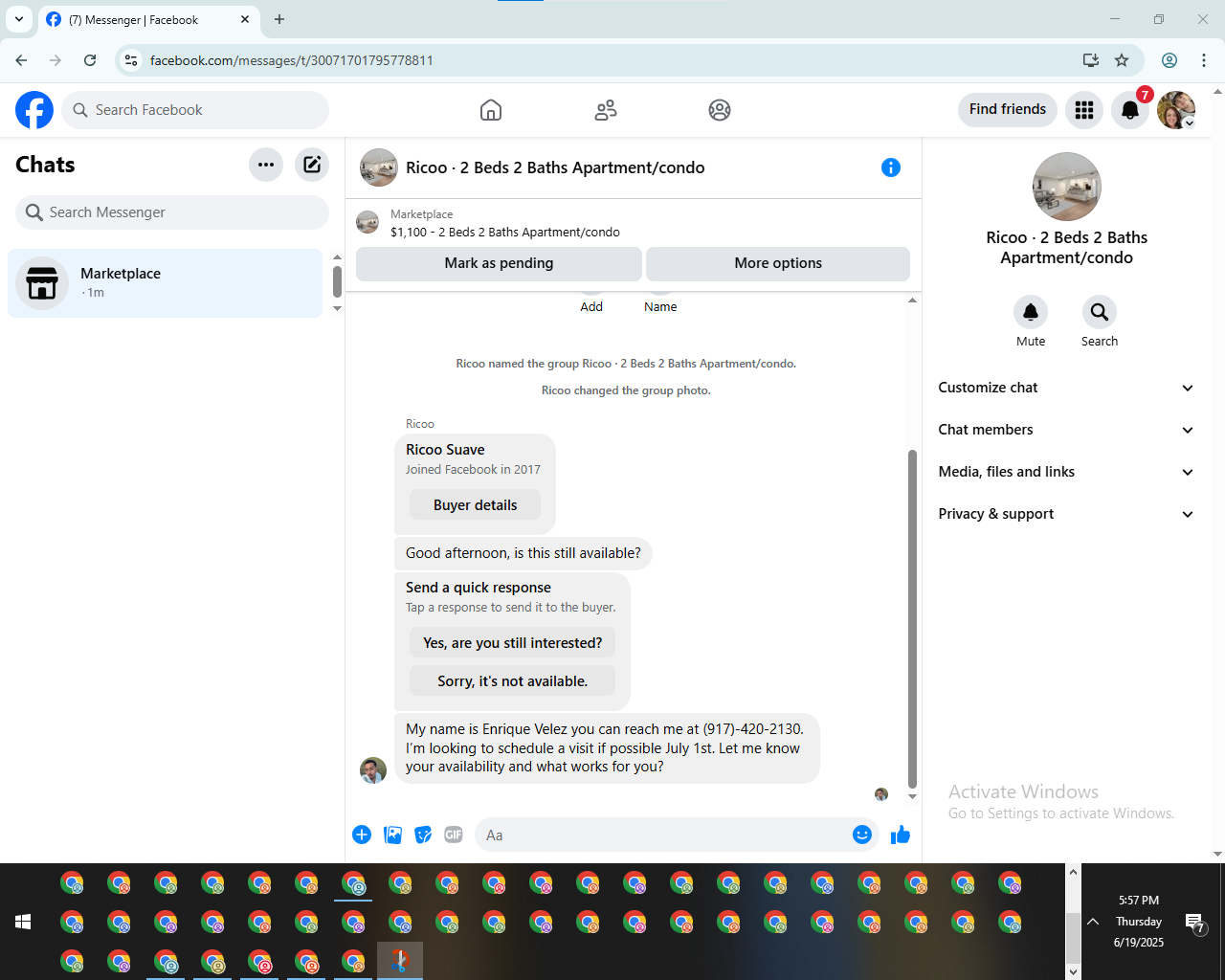Open Buyer details for Ricoo Suave
The width and height of the screenshot is (1225, 980).
(475, 505)
